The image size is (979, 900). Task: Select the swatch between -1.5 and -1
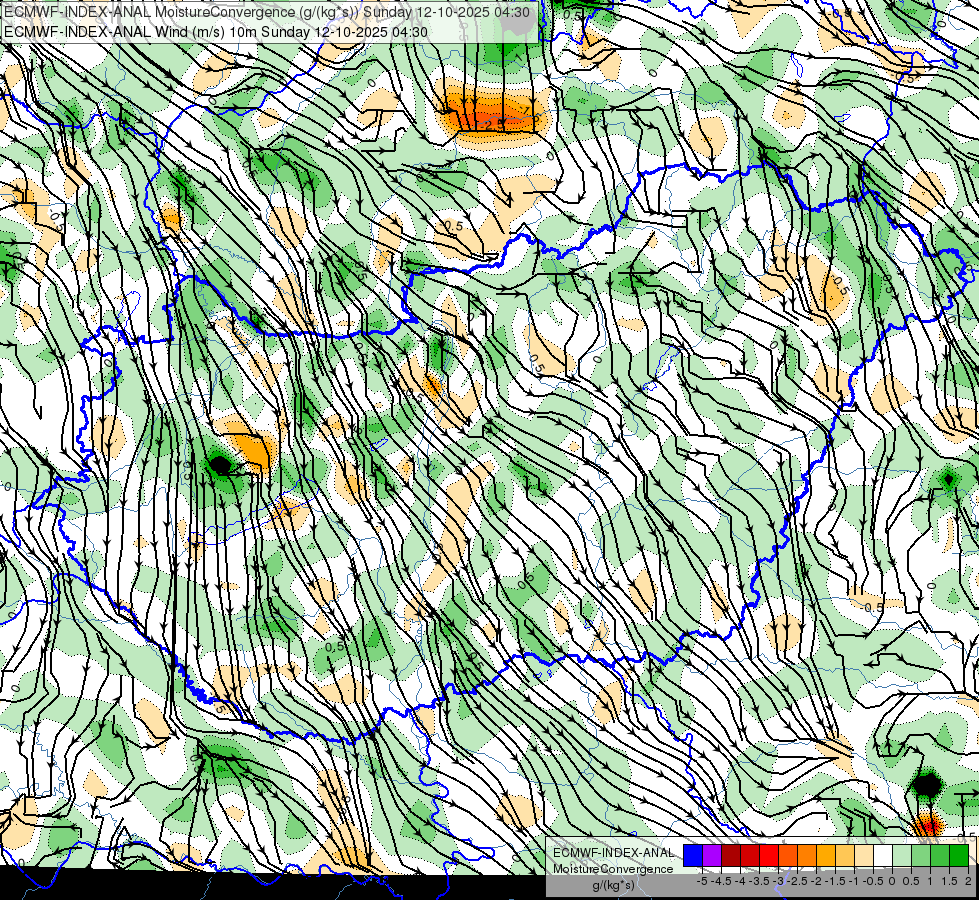pos(845,856)
